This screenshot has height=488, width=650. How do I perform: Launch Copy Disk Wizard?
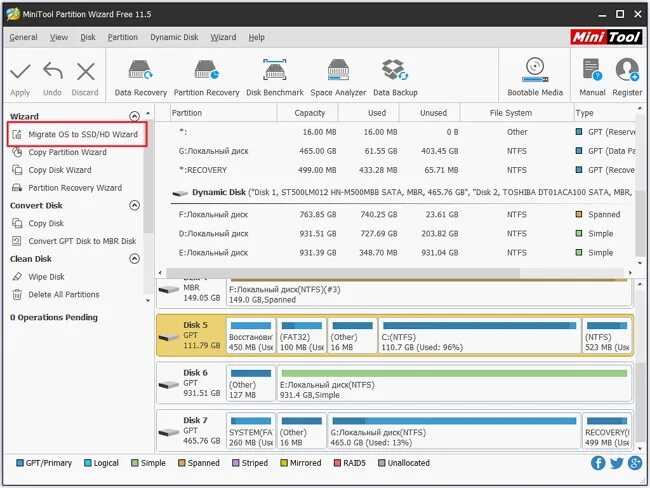52,170
